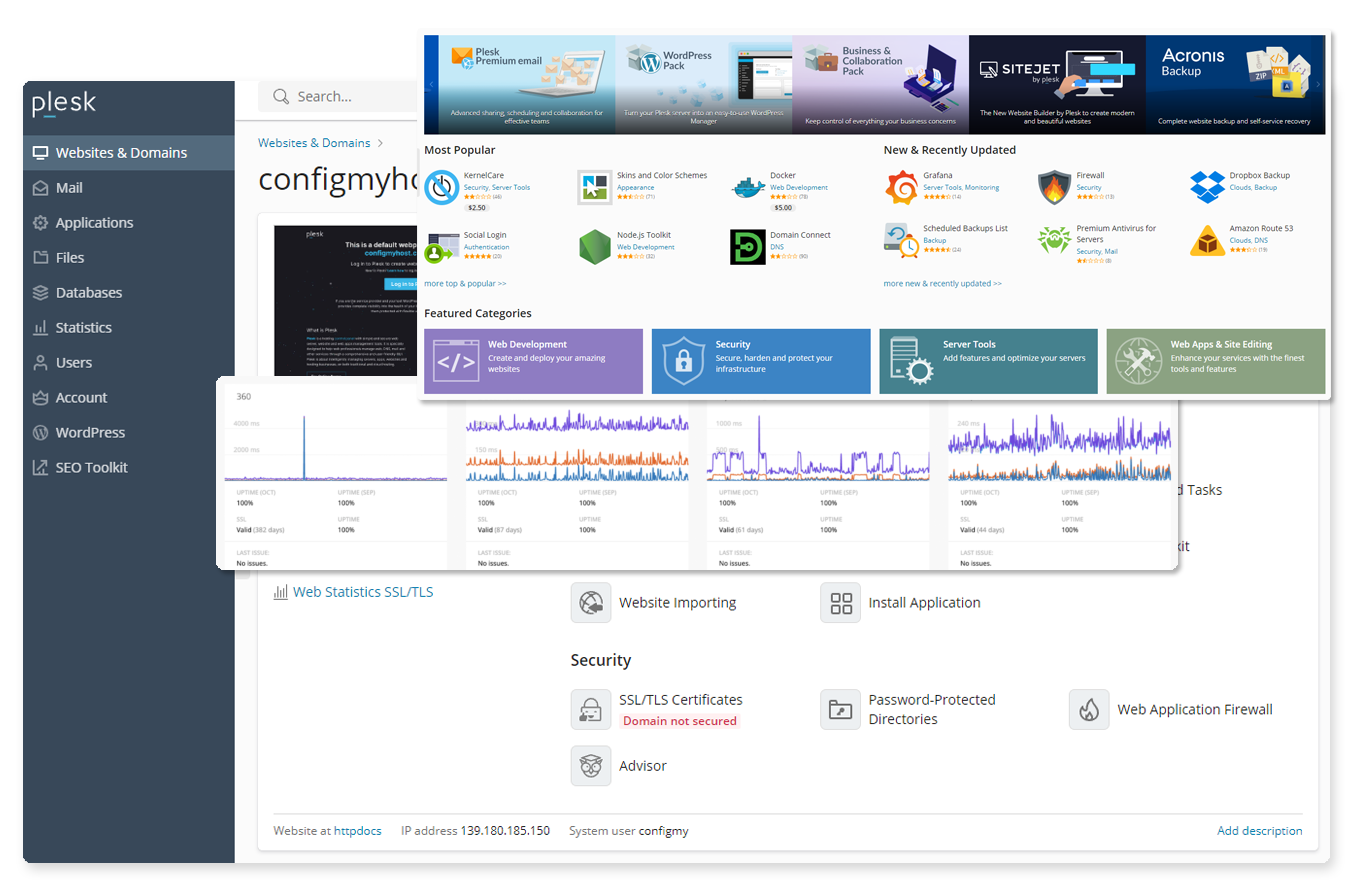
Task: Click the SEO Toolkit chart icon
Action: click(40, 468)
